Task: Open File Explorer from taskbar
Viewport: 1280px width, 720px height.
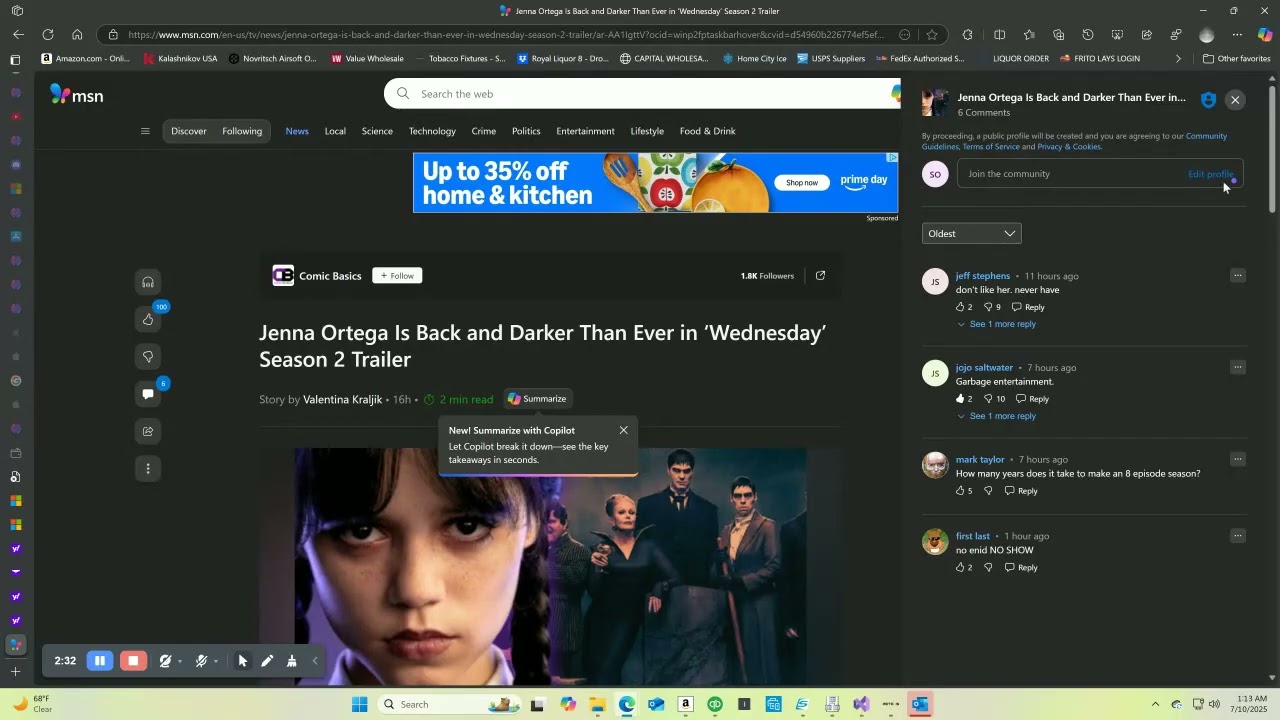Action: pos(597,705)
